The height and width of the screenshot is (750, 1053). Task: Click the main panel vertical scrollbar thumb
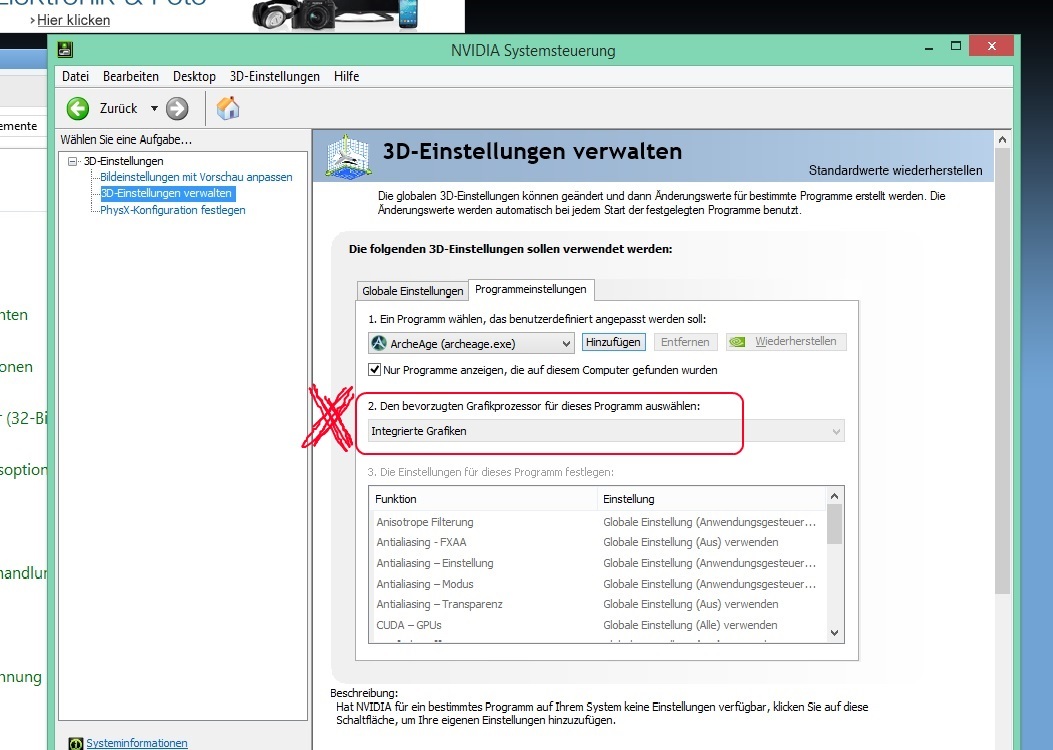coord(1002,371)
